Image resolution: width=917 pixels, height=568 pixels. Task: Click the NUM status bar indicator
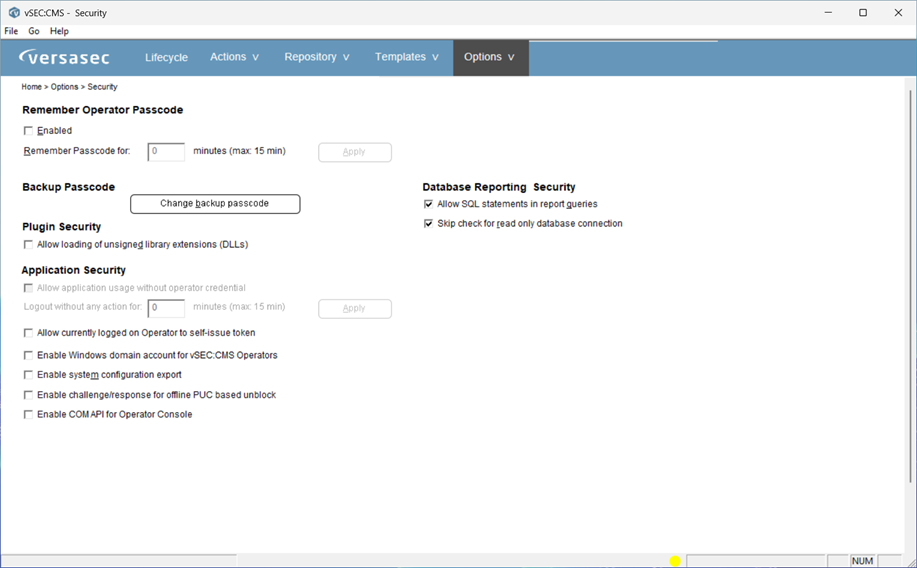tap(862, 561)
